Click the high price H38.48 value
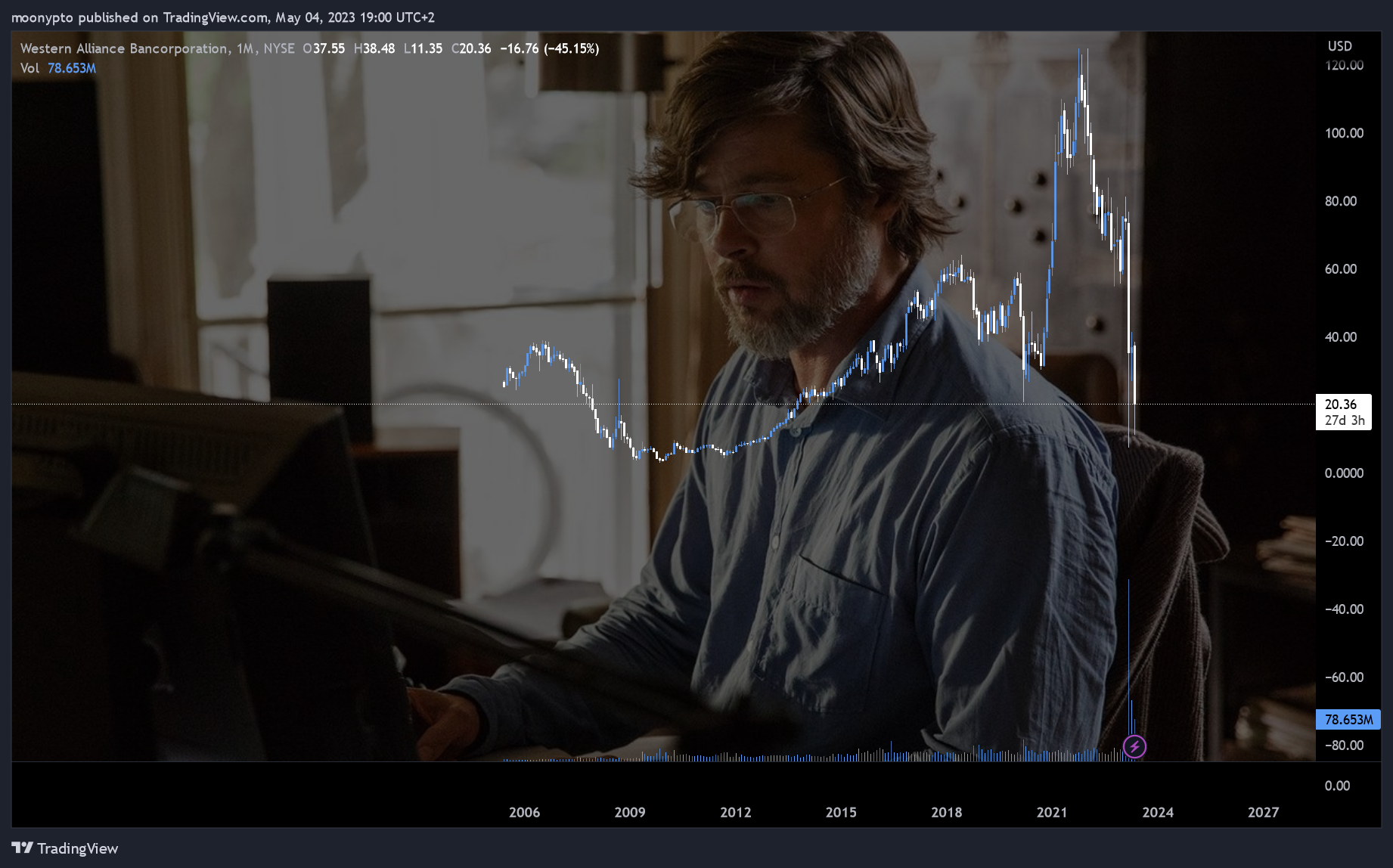Image resolution: width=1393 pixels, height=868 pixels. pos(374,48)
